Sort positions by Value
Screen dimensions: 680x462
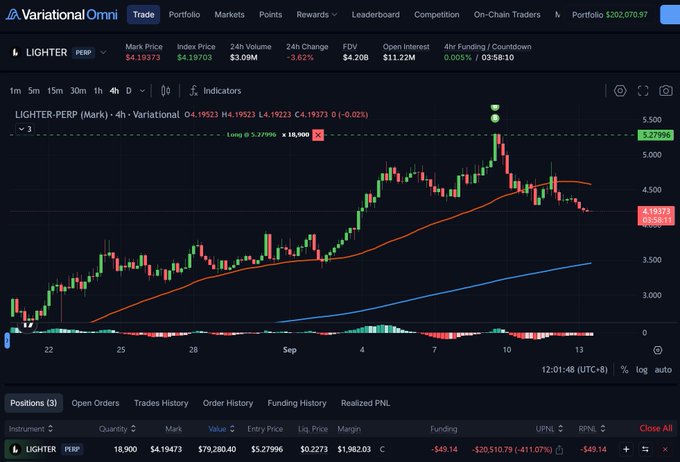click(221, 429)
